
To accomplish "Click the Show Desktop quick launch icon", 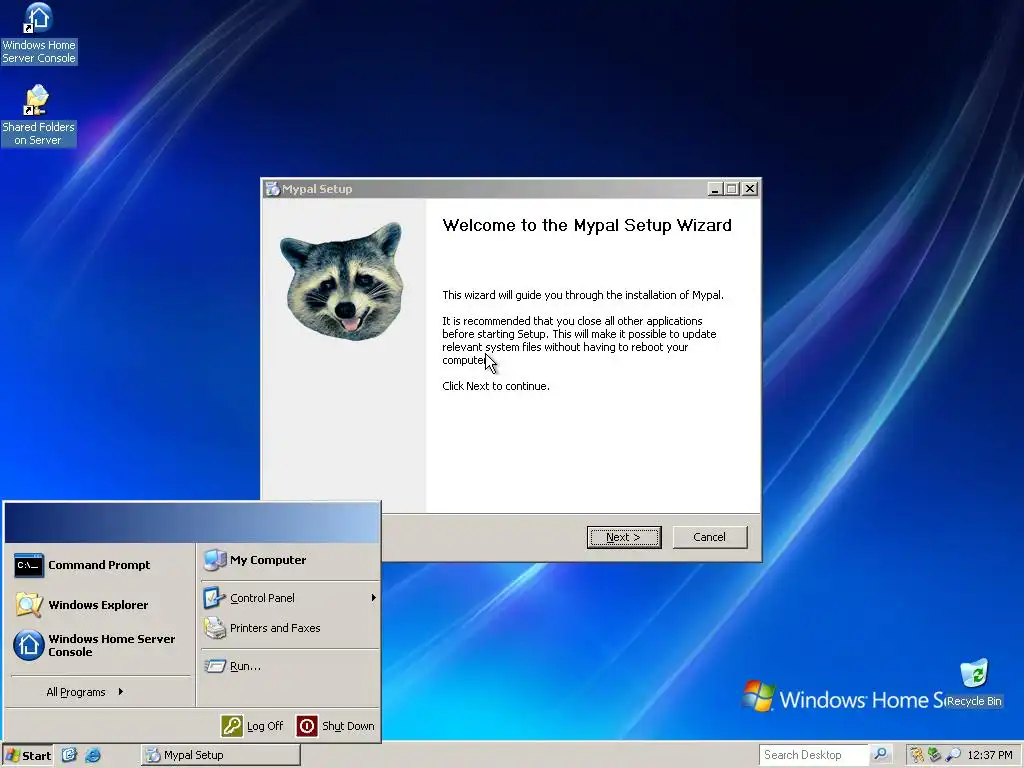I will coord(69,755).
